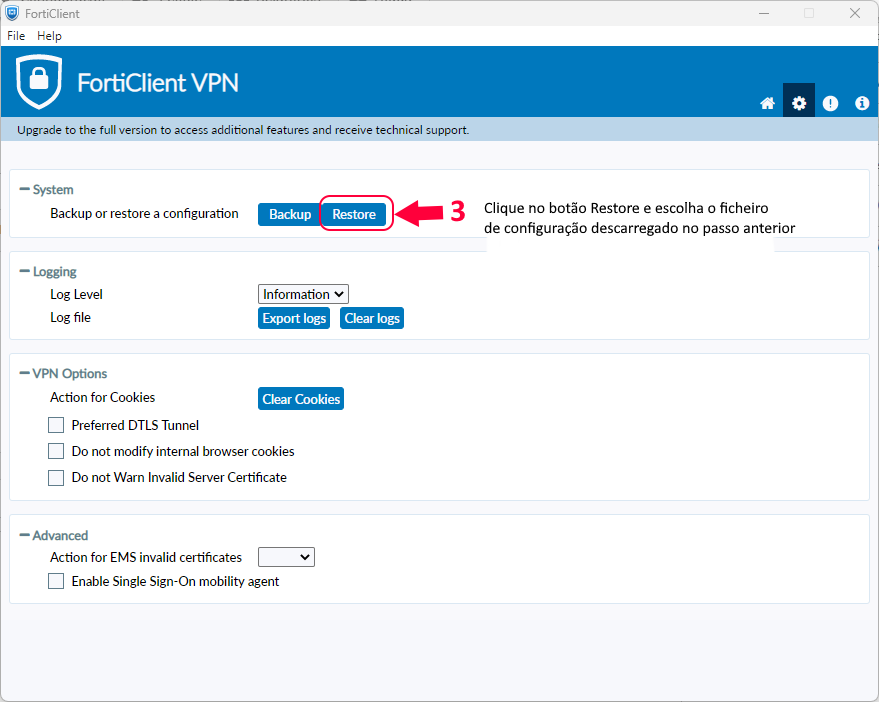Click the Export logs button
Screen dimensions: 879x702
[x=294, y=318]
